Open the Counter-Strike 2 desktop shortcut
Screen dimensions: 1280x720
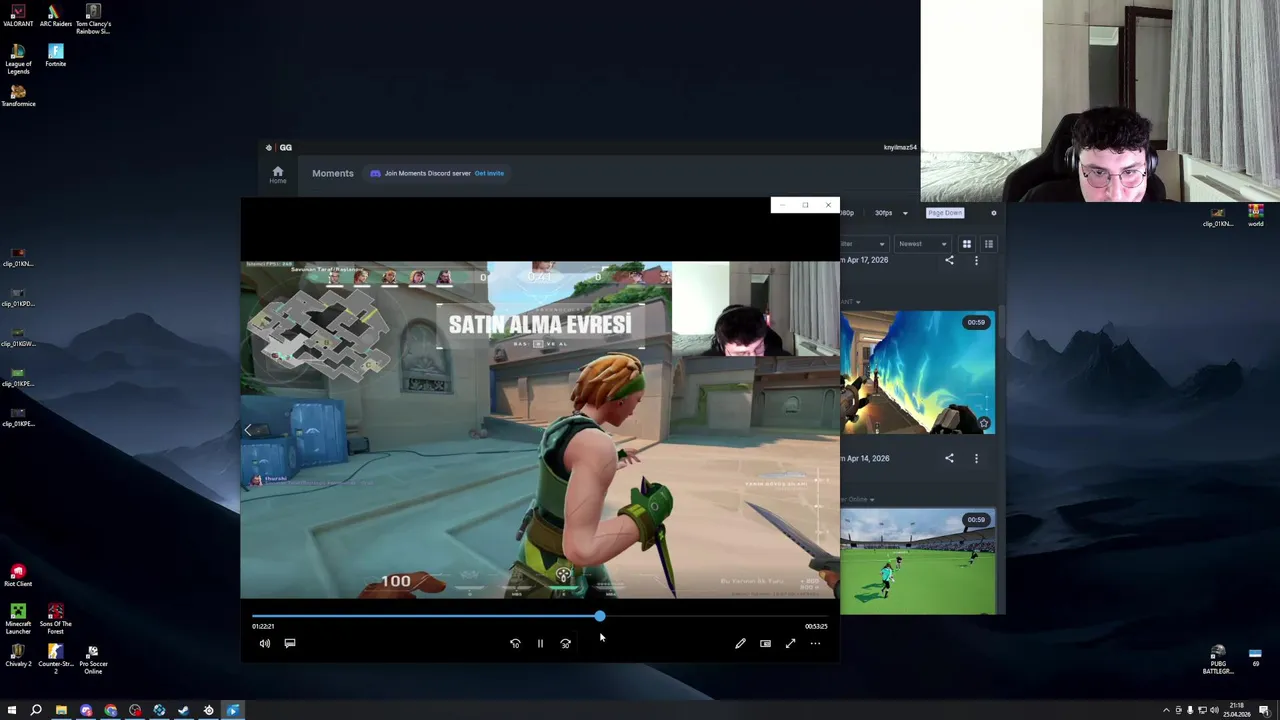55,660
